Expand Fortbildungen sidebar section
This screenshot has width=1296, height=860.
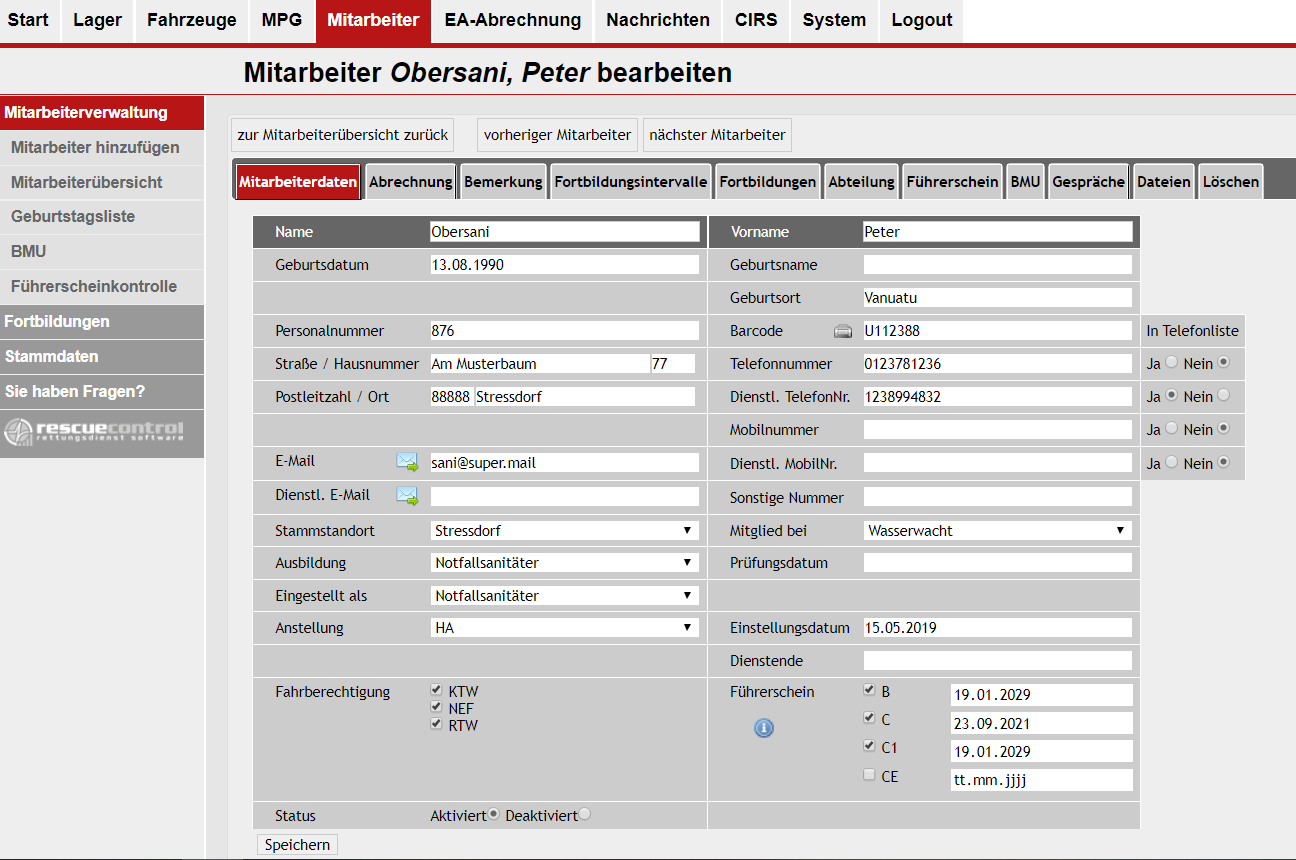click(x=102, y=321)
